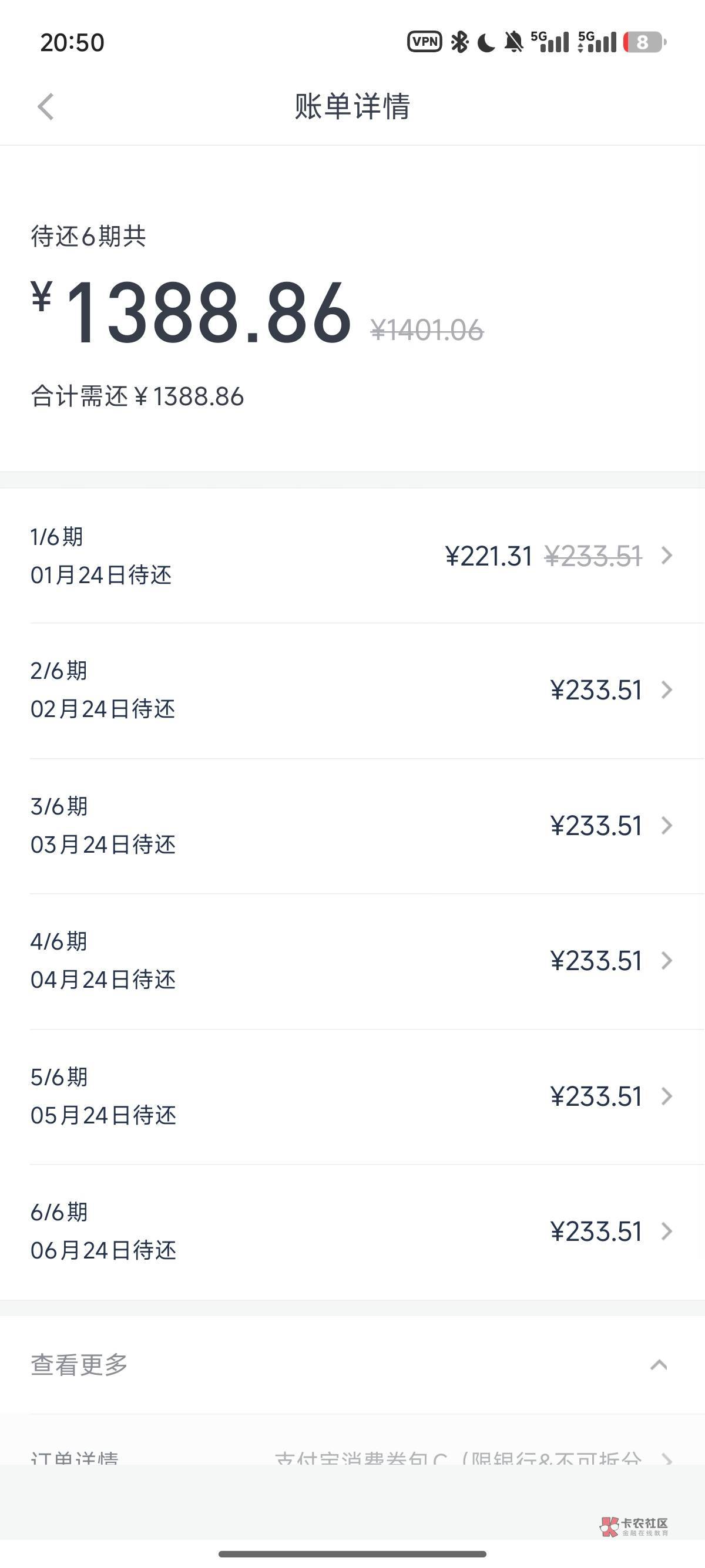This screenshot has height=1568, width=705.
Task: Tap the do-not-disturb moon icon
Action: [486, 43]
